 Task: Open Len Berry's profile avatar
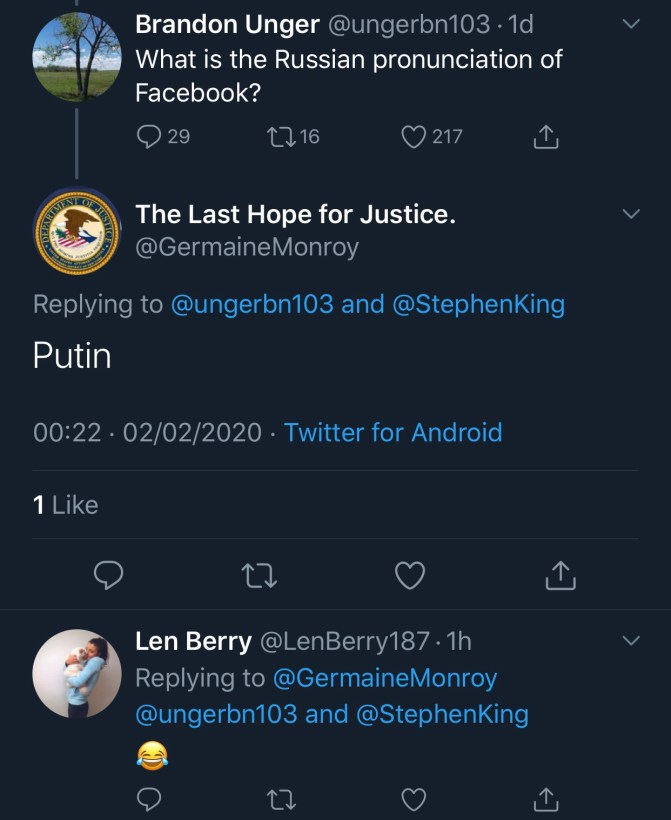(75, 673)
